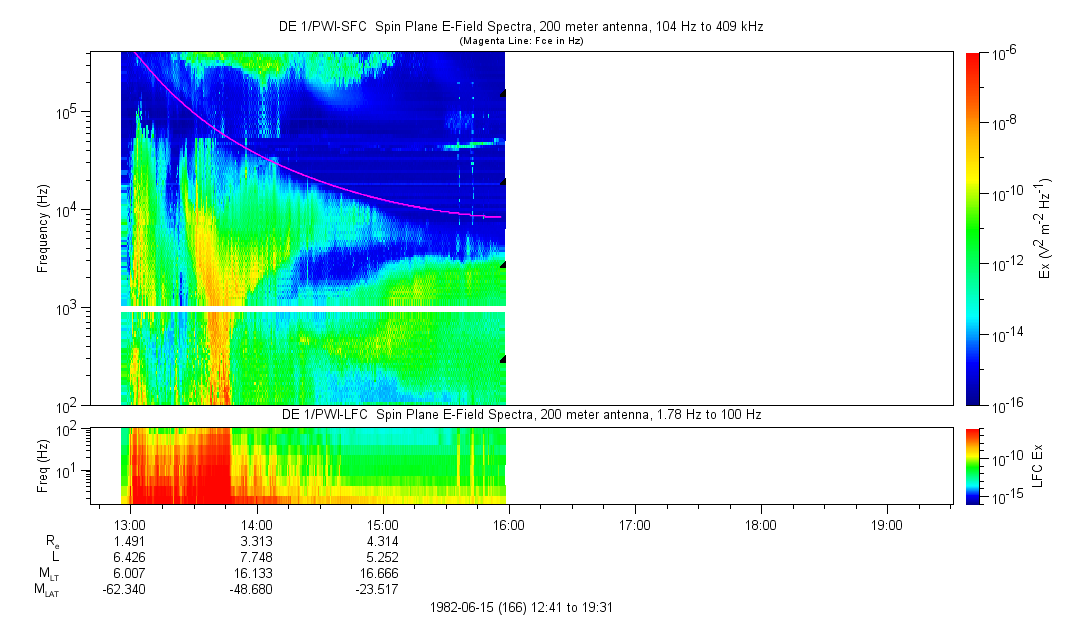Viewport: 1083px width, 620px height.
Task: Click the MLT value 16.666 under 15:00
Action: 383,573
